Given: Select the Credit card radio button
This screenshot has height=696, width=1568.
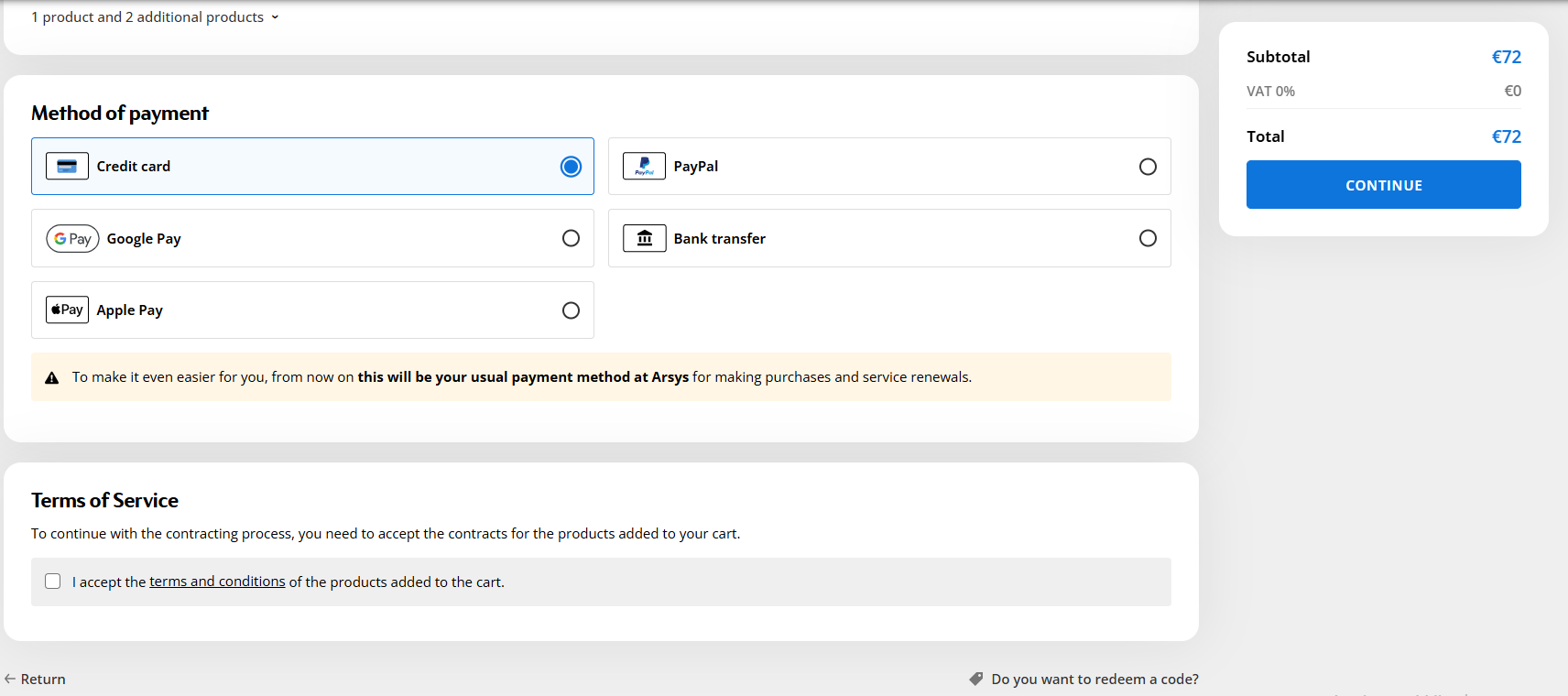Looking at the screenshot, I should coord(571,166).
